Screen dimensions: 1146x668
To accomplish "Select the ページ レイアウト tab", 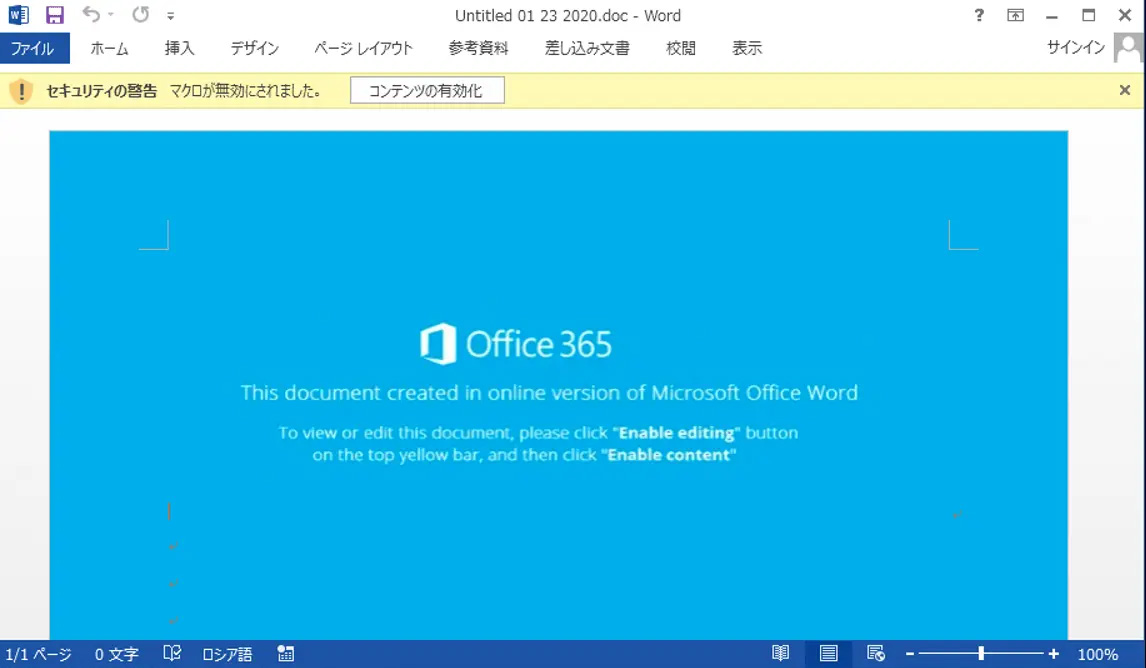I will coord(364,48).
